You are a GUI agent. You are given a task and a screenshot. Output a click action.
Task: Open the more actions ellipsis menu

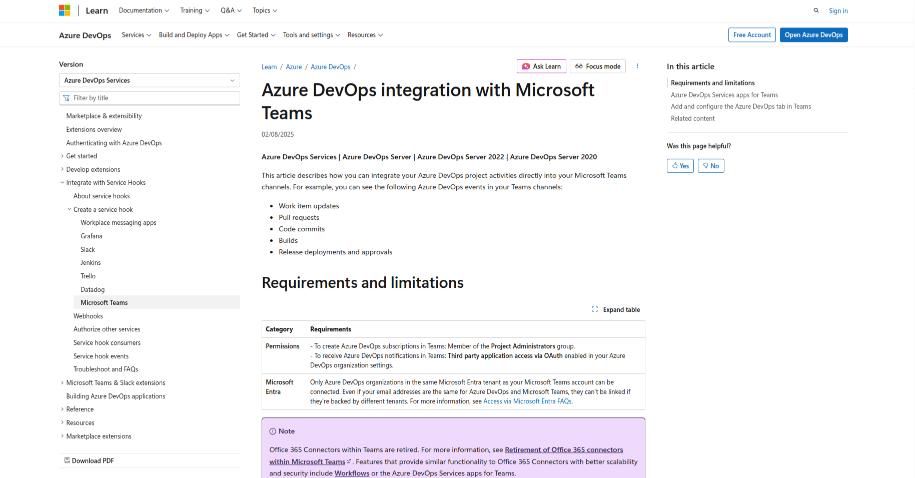[x=637, y=66]
